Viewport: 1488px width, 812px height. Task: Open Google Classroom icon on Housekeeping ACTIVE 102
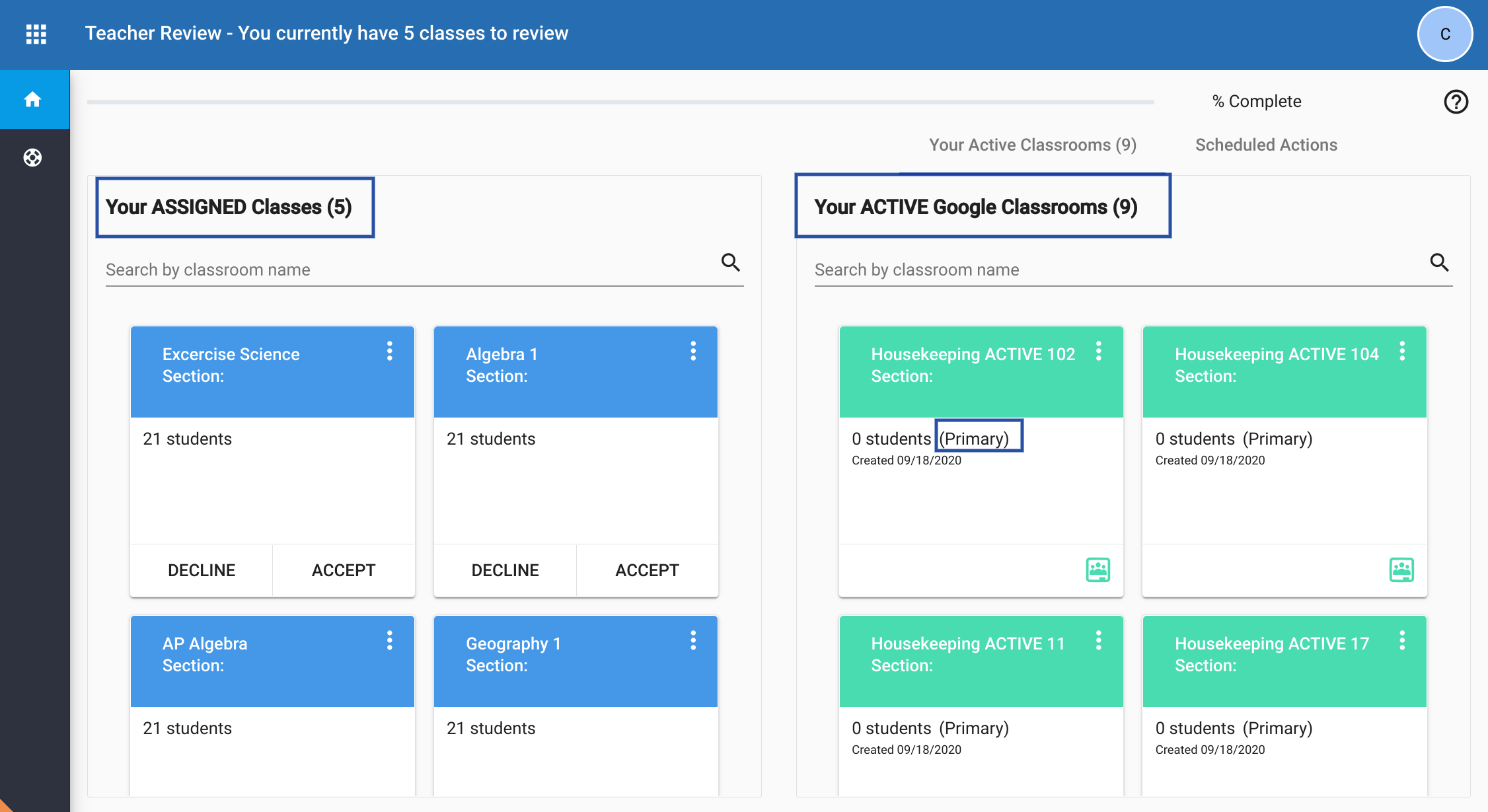pyautogui.click(x=1097, y=570)
